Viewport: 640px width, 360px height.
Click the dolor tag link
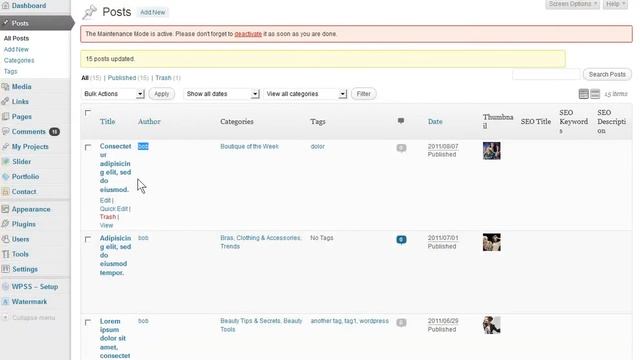318,147
